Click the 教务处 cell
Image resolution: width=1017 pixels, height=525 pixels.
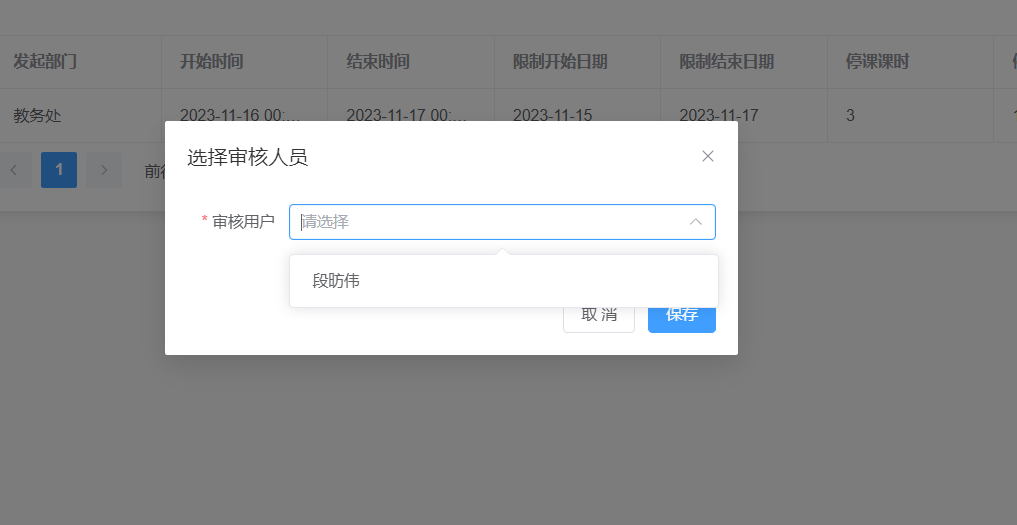point(38,116)
